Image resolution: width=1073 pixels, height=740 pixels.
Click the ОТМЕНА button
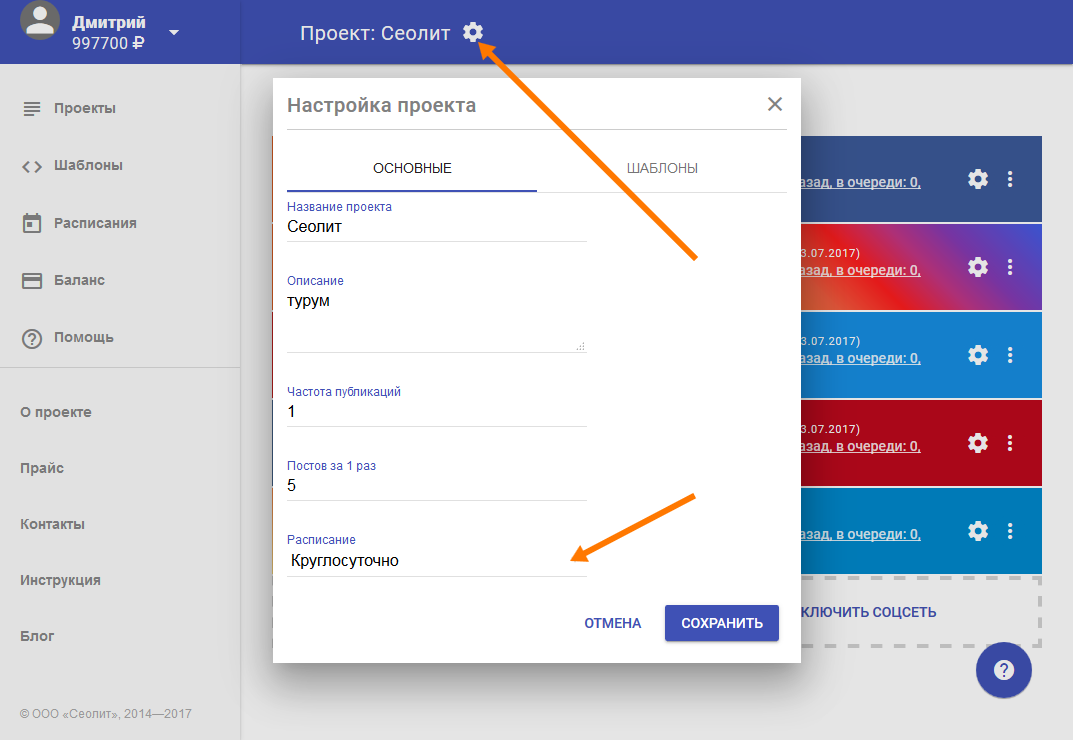click(612, 623)
